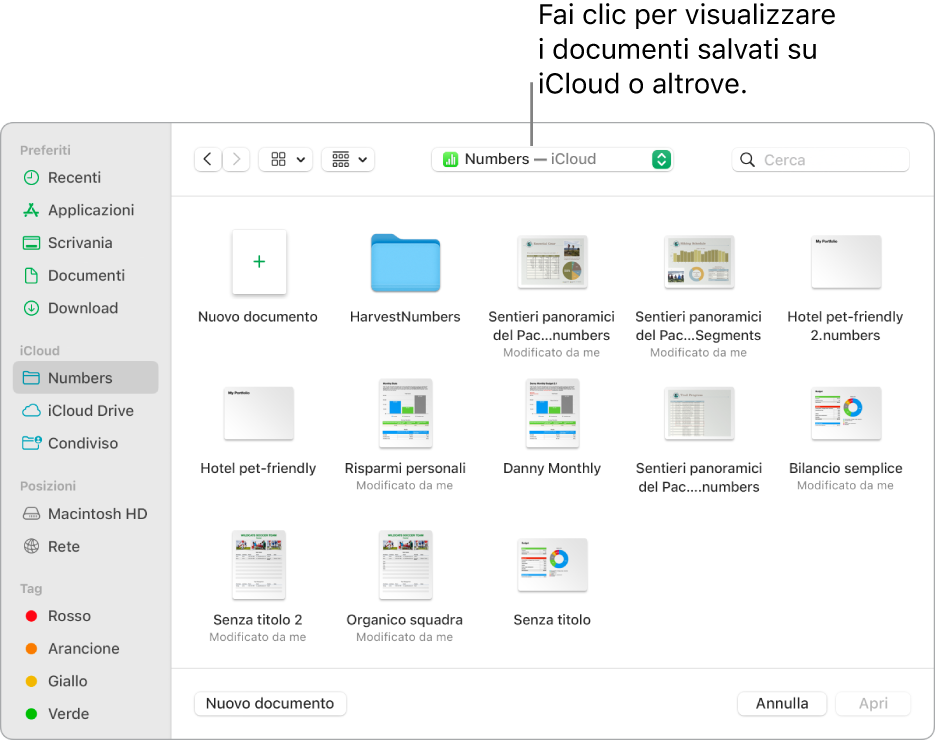The width and height of the screenshot is (935, 740).
Task: Click the back navigation arrow
Action: tap(207, 159)
